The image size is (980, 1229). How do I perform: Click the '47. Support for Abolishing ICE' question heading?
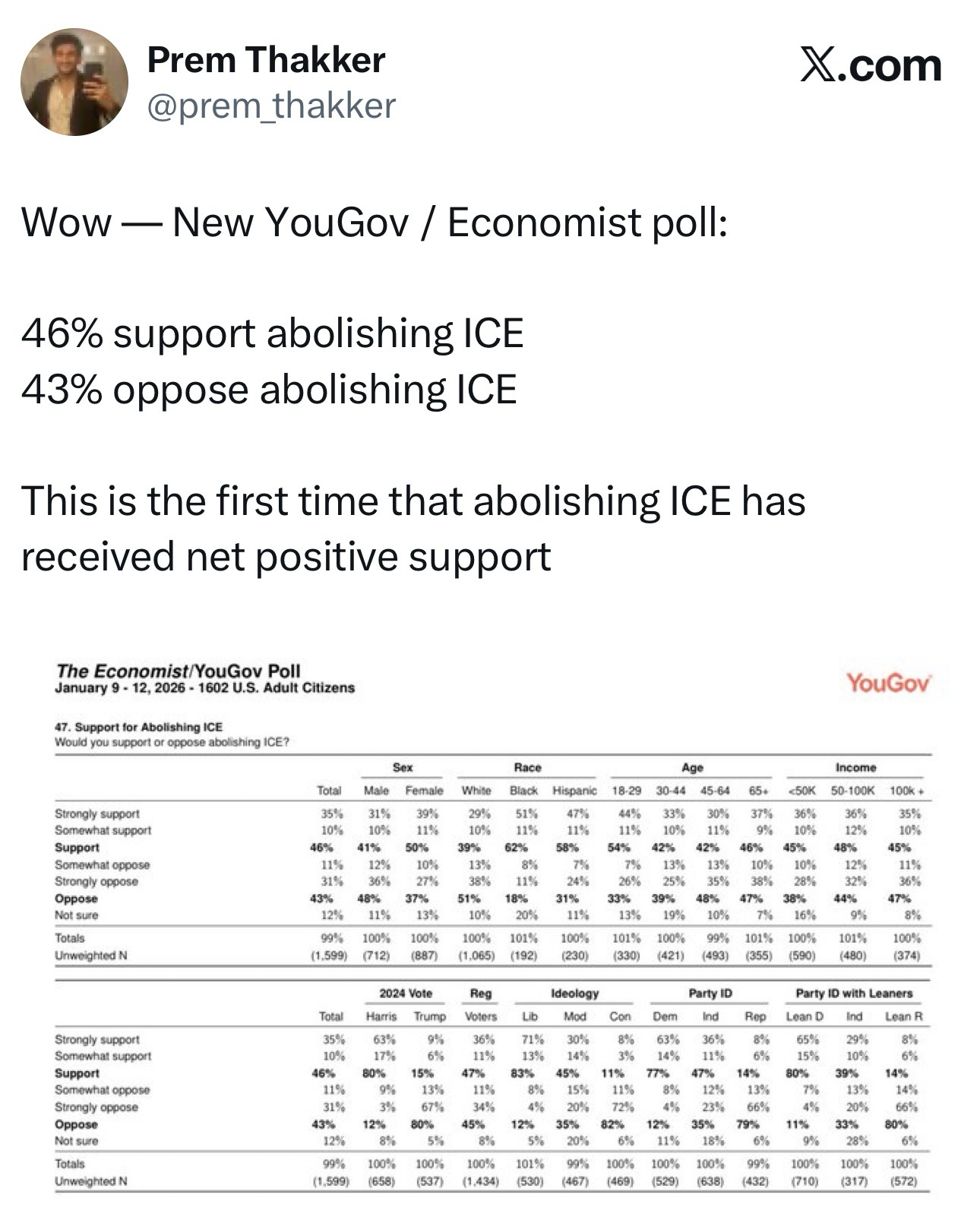click(x=138, y=726)
